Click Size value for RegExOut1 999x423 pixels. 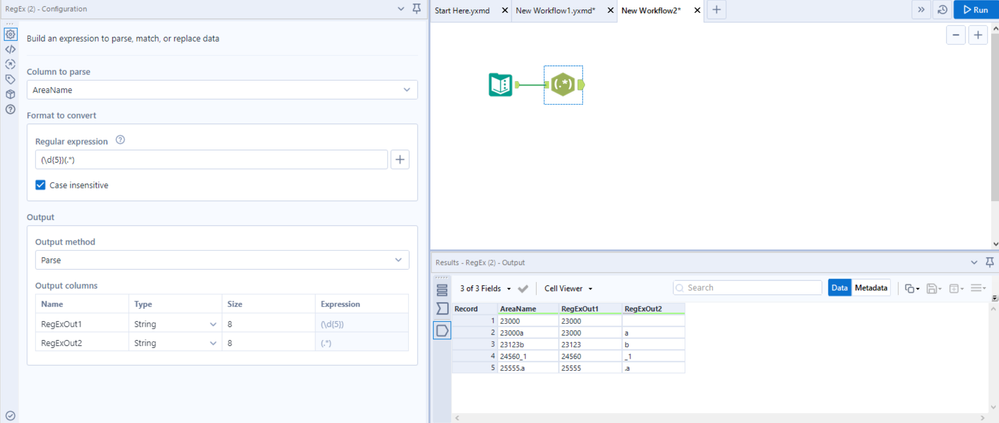pyautogui.click(x=268, y=324)
